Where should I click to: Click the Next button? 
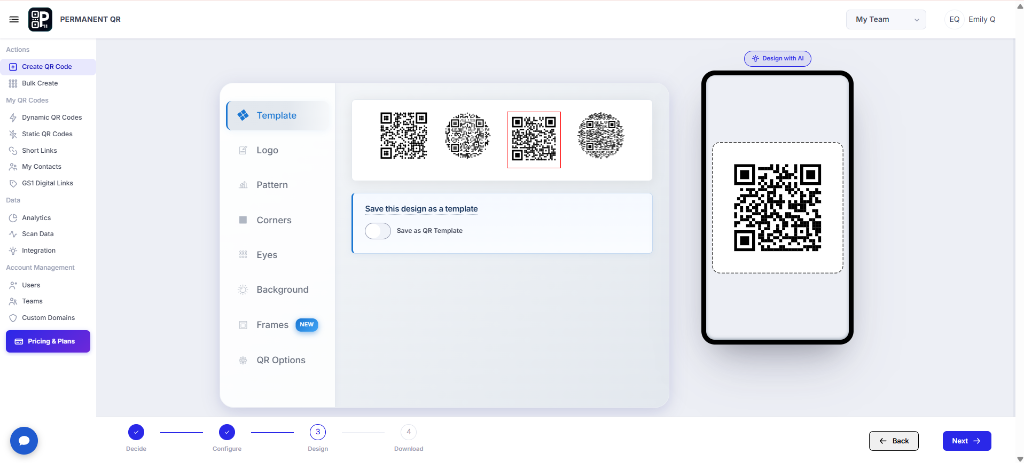[967, 441]
